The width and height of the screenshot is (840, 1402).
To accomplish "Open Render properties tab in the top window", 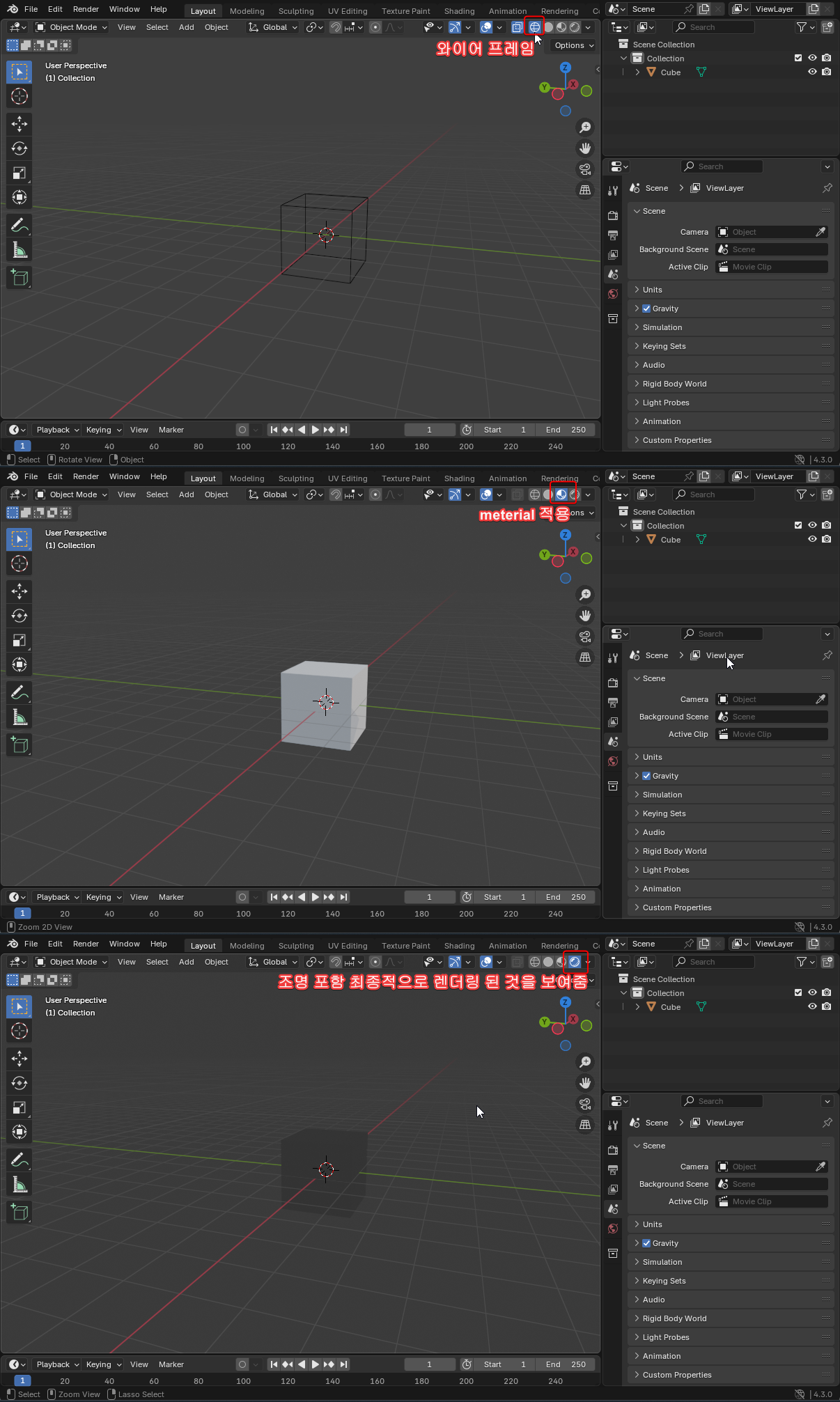I will (x=613, y=216).
